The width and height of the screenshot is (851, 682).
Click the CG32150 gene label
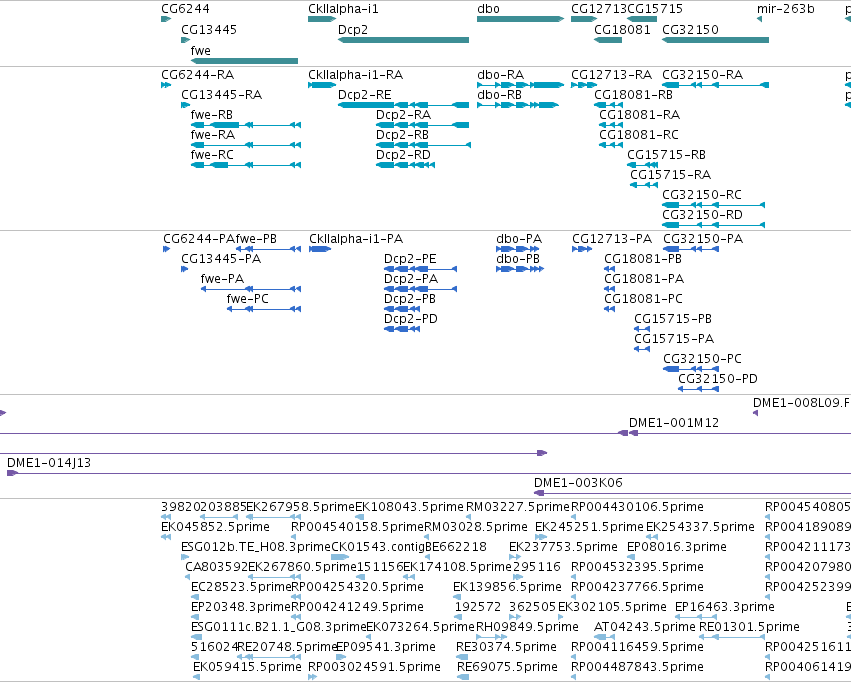coord(690,29)
